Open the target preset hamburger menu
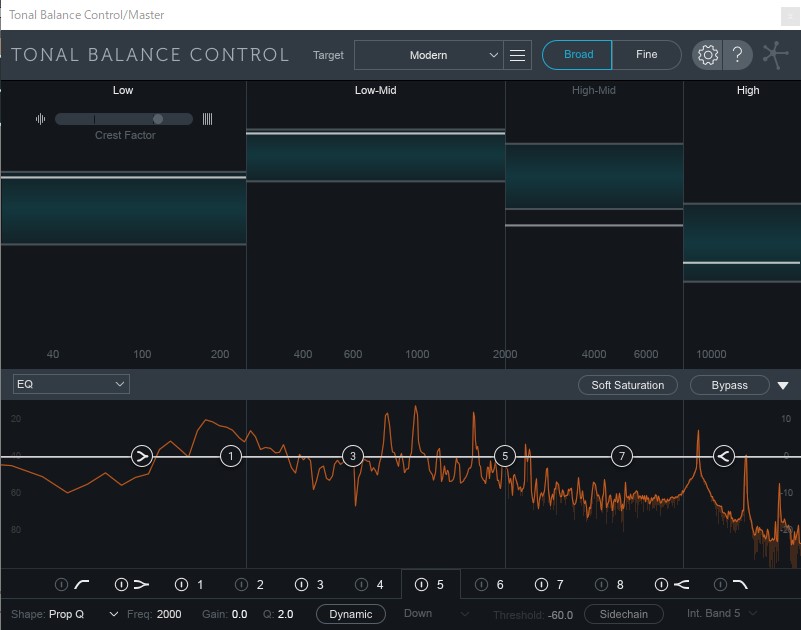Image resolution: width=801 pixels, height=630 pixels. tap(517, 55)
